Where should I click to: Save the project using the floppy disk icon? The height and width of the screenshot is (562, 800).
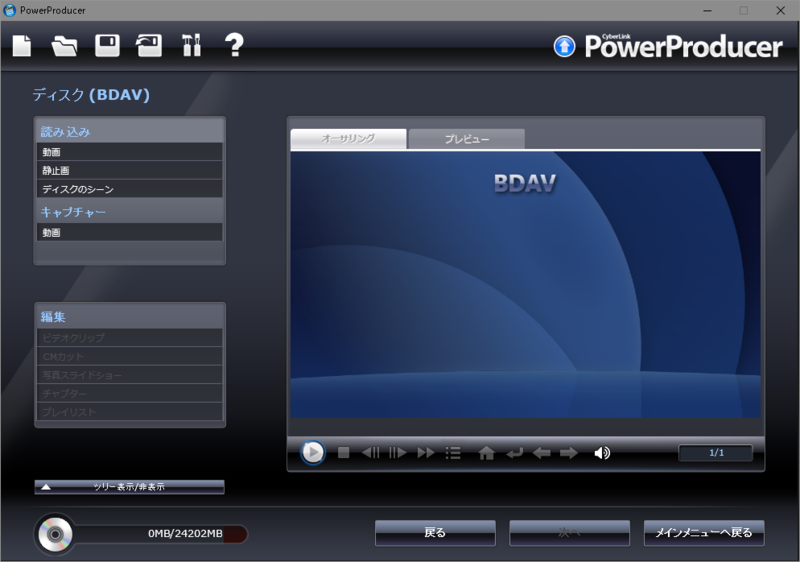tap(107, 45)
